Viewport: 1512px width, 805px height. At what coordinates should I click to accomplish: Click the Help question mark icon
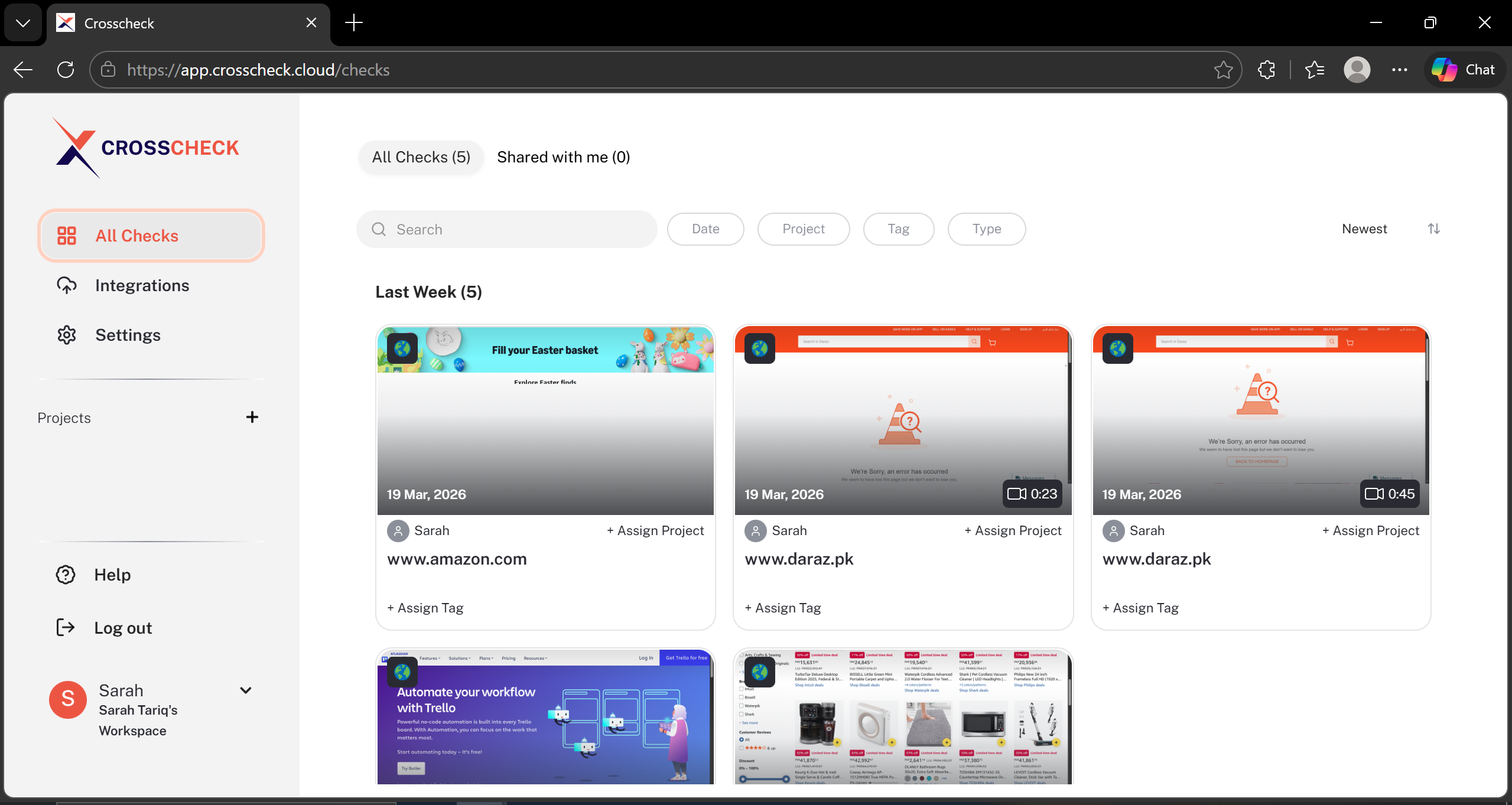pos(66,575)
